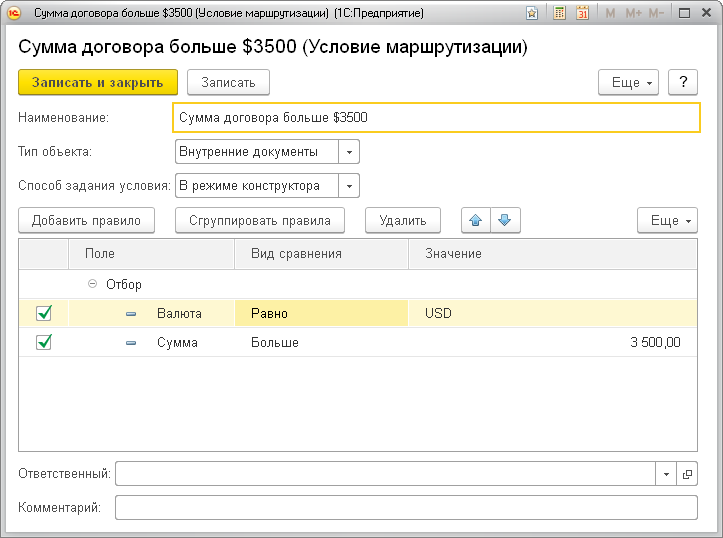The image size is (723, 538).
Task: Select the Поле column header
Action: tap(151, 254)
